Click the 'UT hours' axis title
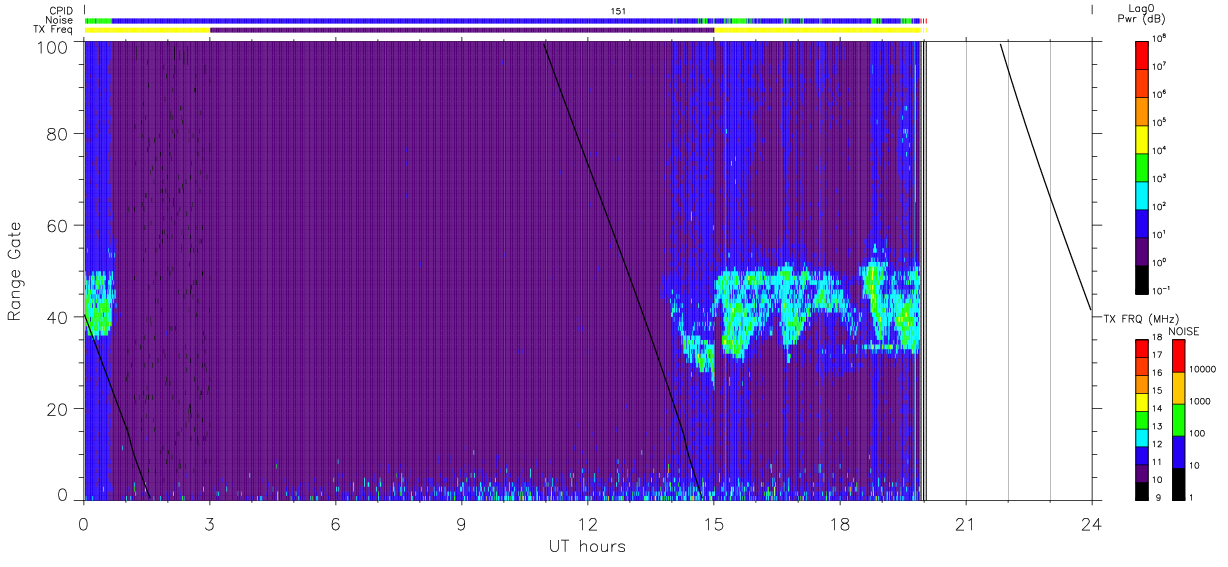The image size is (1228, 567). [x=587, y=547]
